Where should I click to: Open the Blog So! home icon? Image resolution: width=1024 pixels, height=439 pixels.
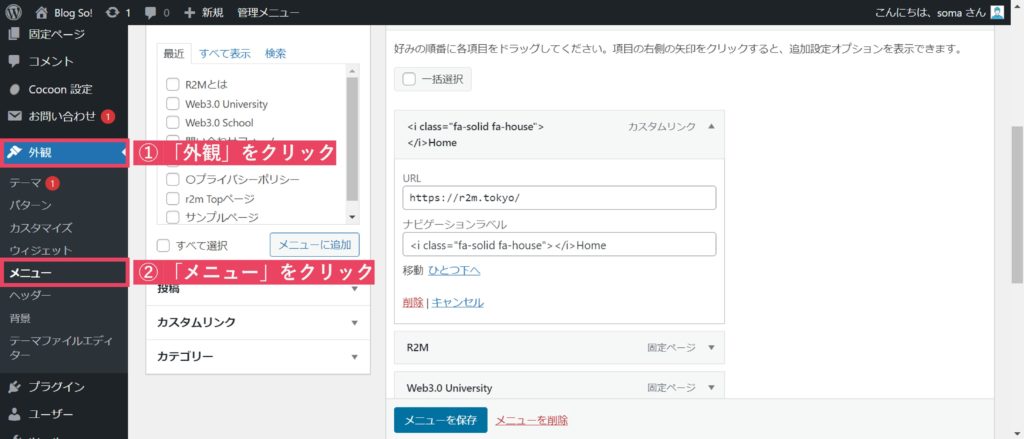[41, 13]
